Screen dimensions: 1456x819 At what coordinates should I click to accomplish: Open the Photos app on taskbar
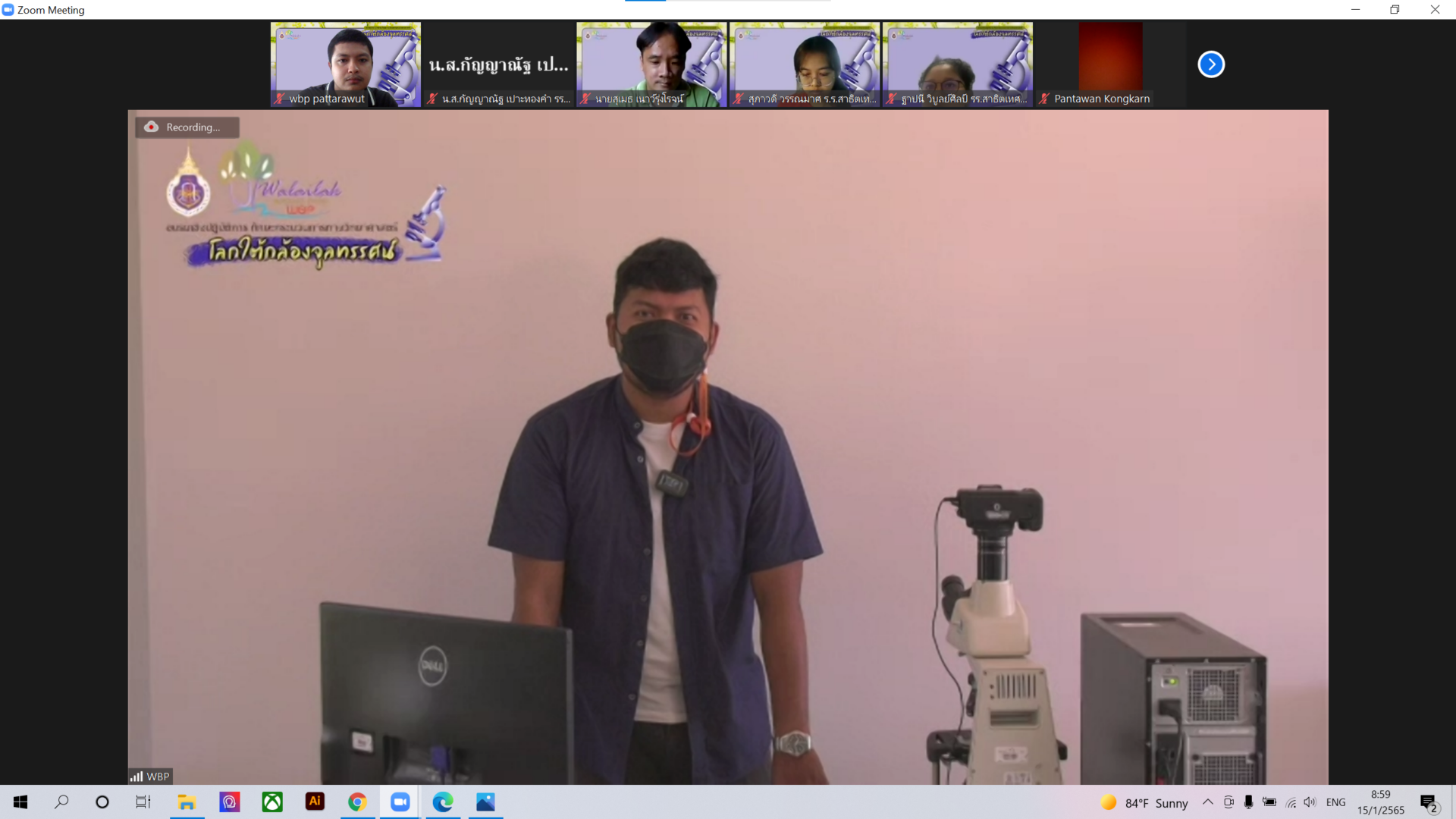(x=485, y=802)
